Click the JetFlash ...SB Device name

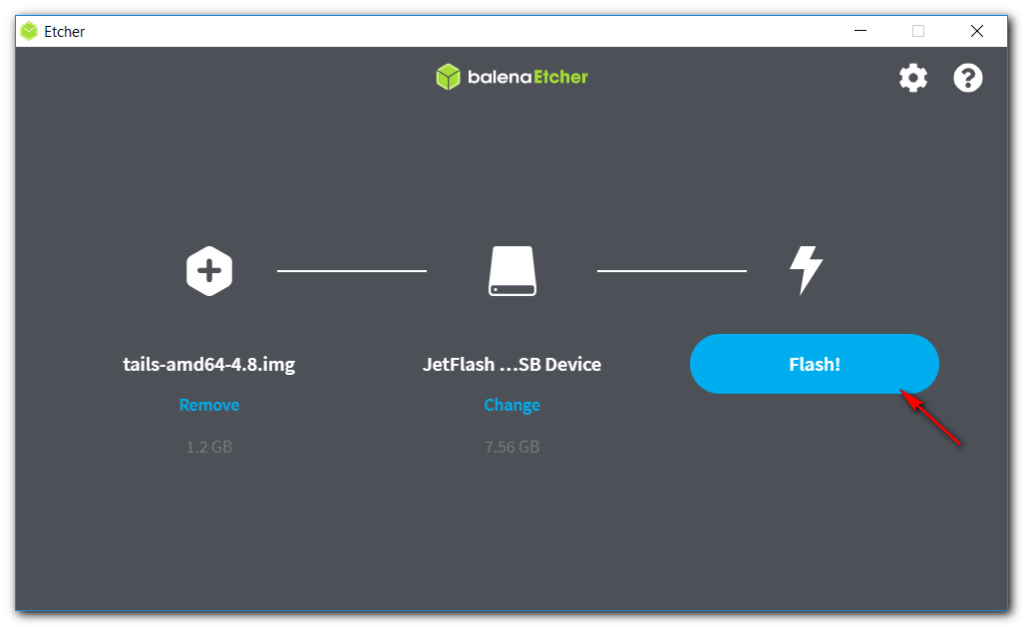click(x=512, y=364)
